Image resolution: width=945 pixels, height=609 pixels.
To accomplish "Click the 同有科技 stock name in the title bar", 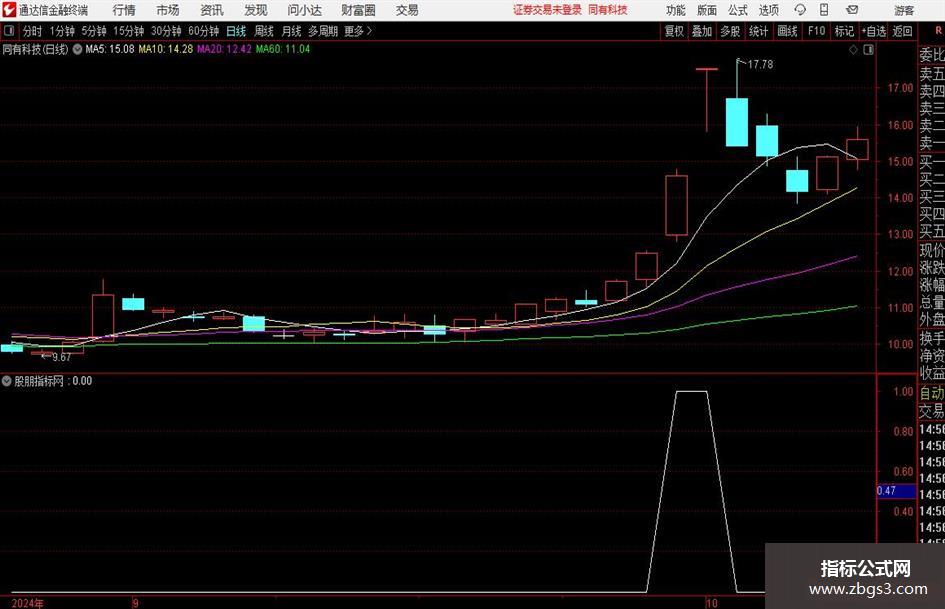I will (608, 10).
